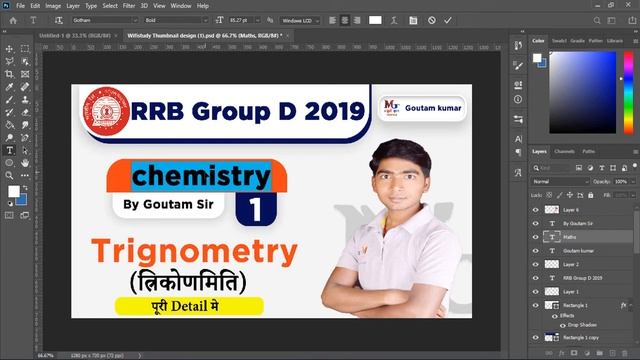Click the hue slider in Color panel
The height and width of the screenshot is (360, 640).
629,92
